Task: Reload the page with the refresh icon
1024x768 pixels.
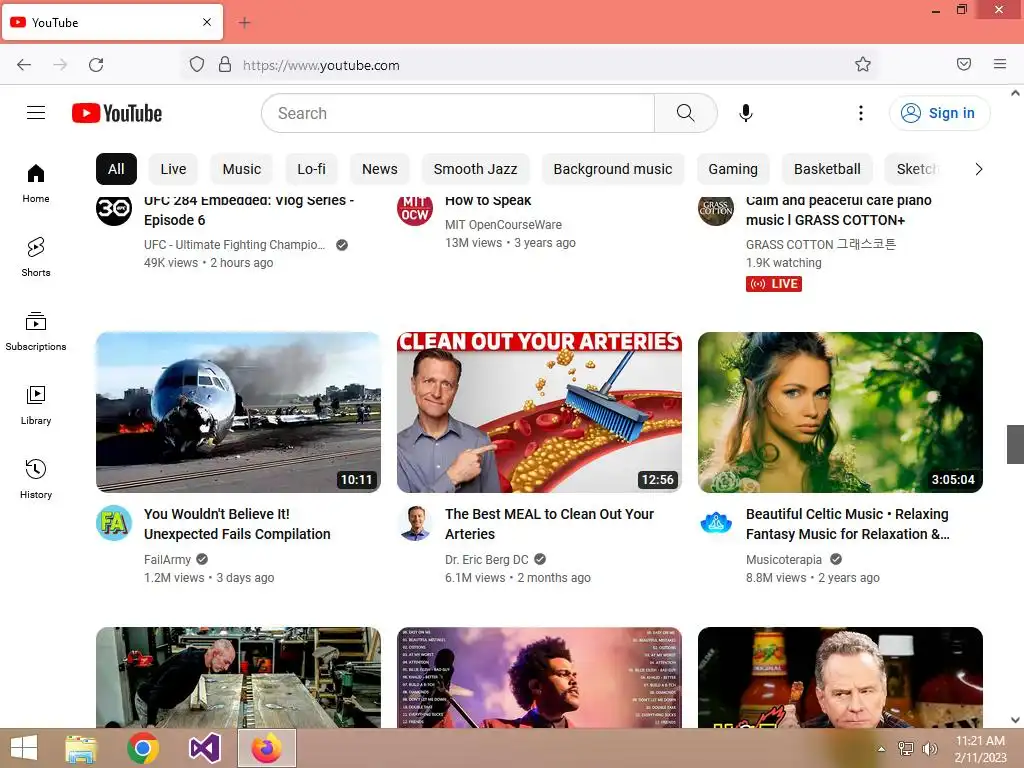Action: point(96,65)
